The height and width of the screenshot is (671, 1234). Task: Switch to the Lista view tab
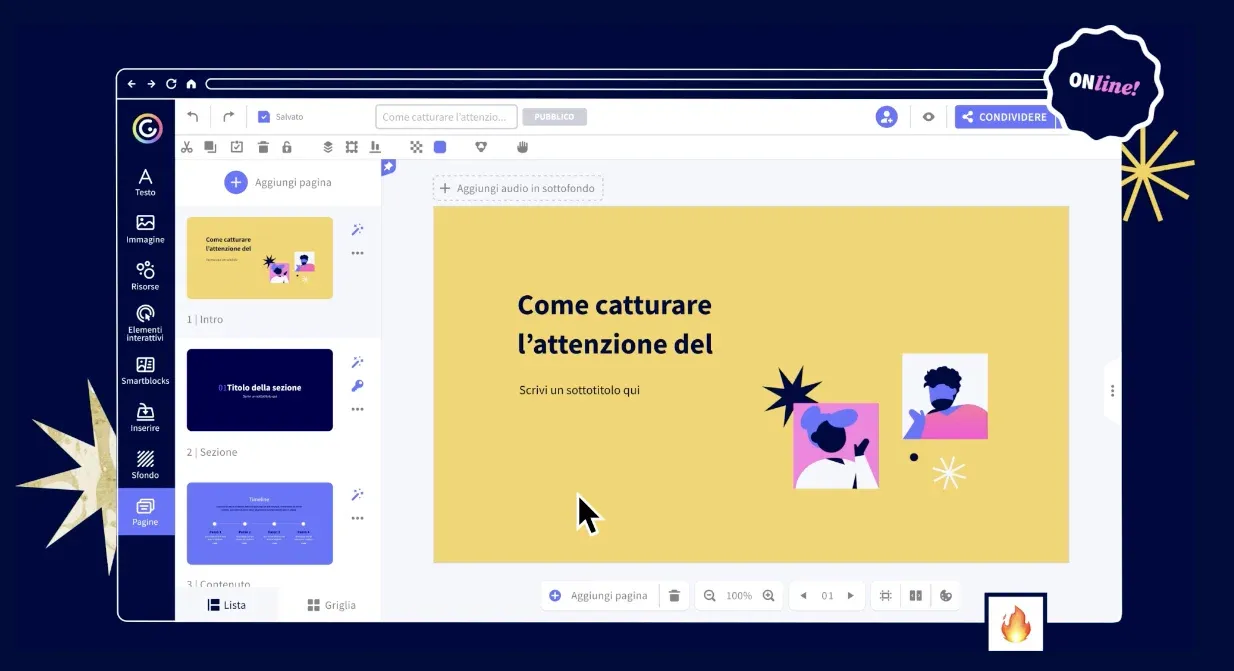[x=226, y=604]
